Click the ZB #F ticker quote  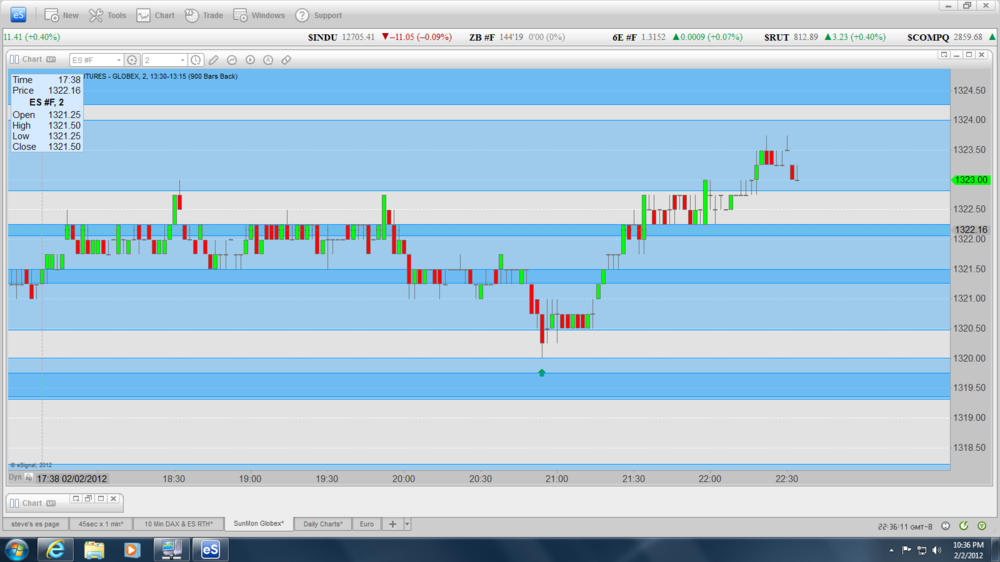click(x=517, y=37)
